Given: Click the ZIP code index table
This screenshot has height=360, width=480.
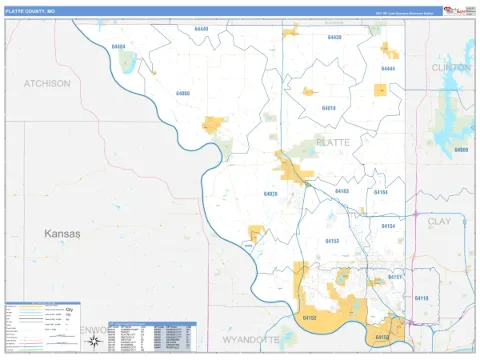Looking at the screenshot, I should point(152,337).
